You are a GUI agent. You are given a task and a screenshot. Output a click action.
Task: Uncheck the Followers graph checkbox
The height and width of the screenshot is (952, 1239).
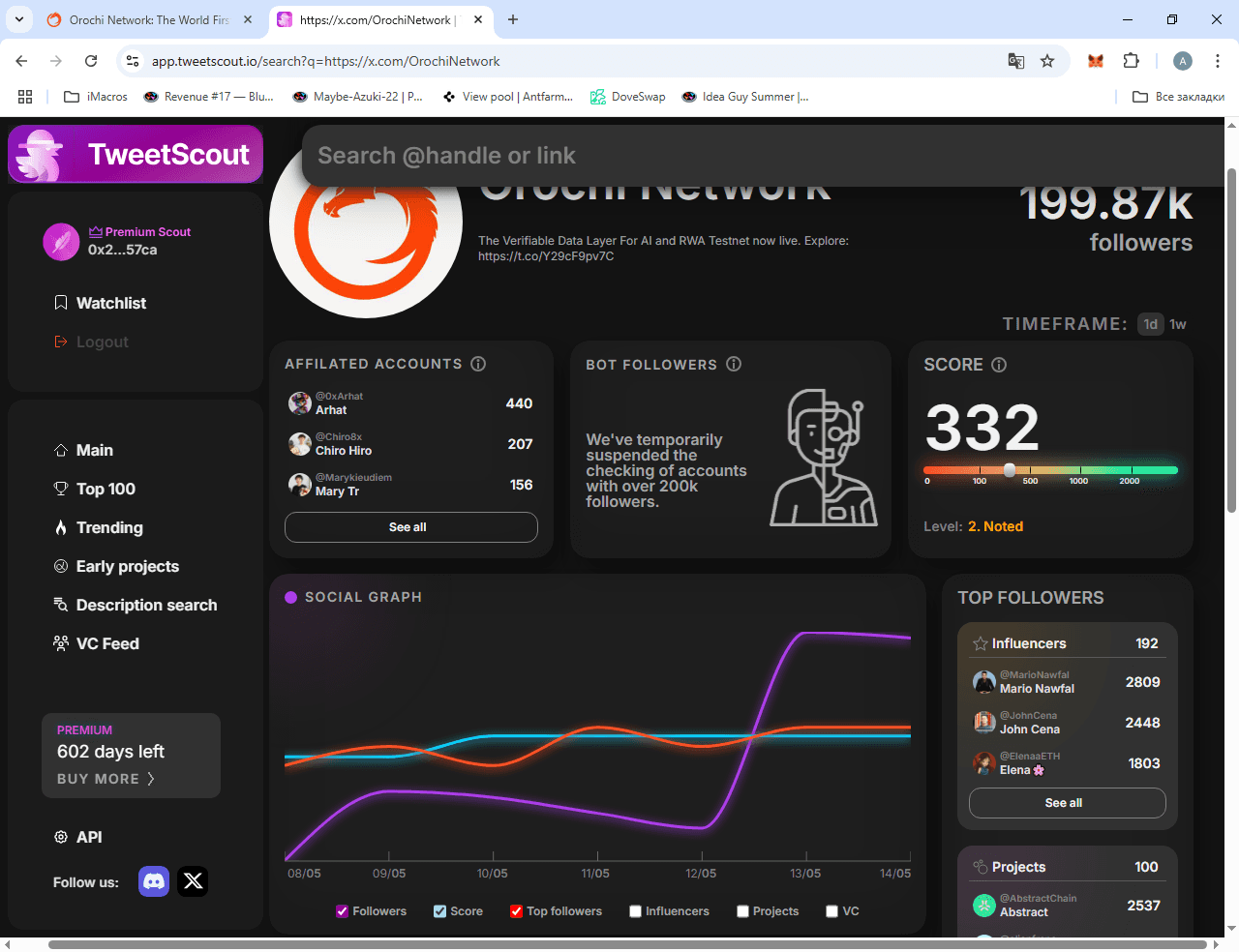[342, 911]
